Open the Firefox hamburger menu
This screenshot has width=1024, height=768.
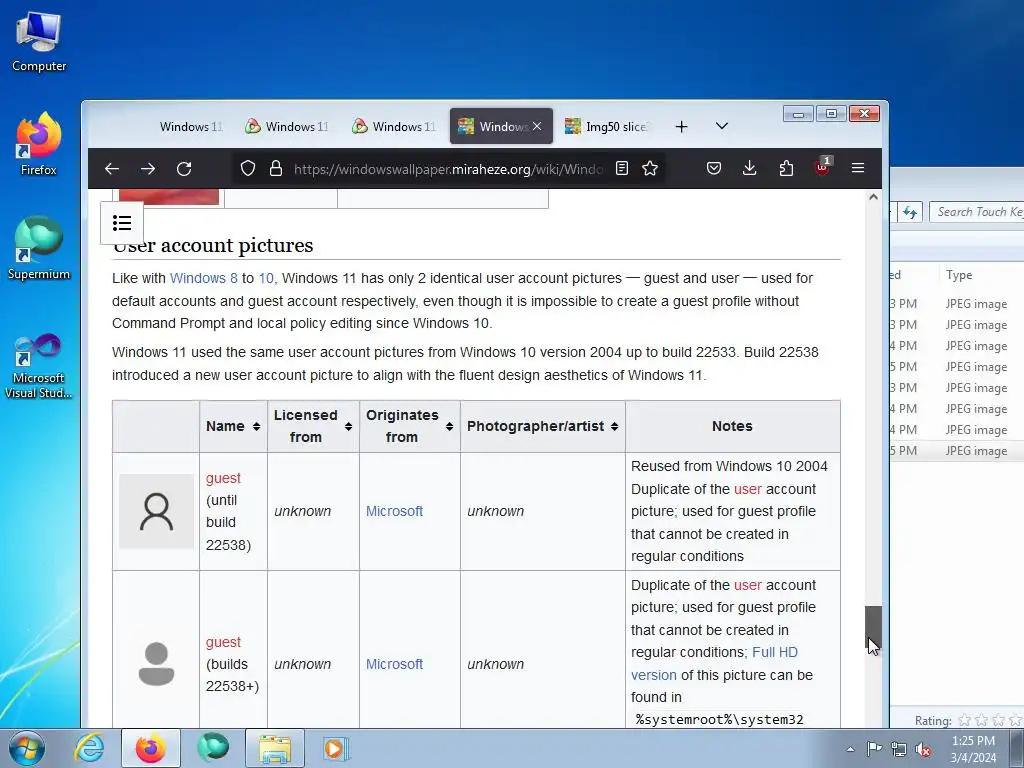(x=858, y=168)
